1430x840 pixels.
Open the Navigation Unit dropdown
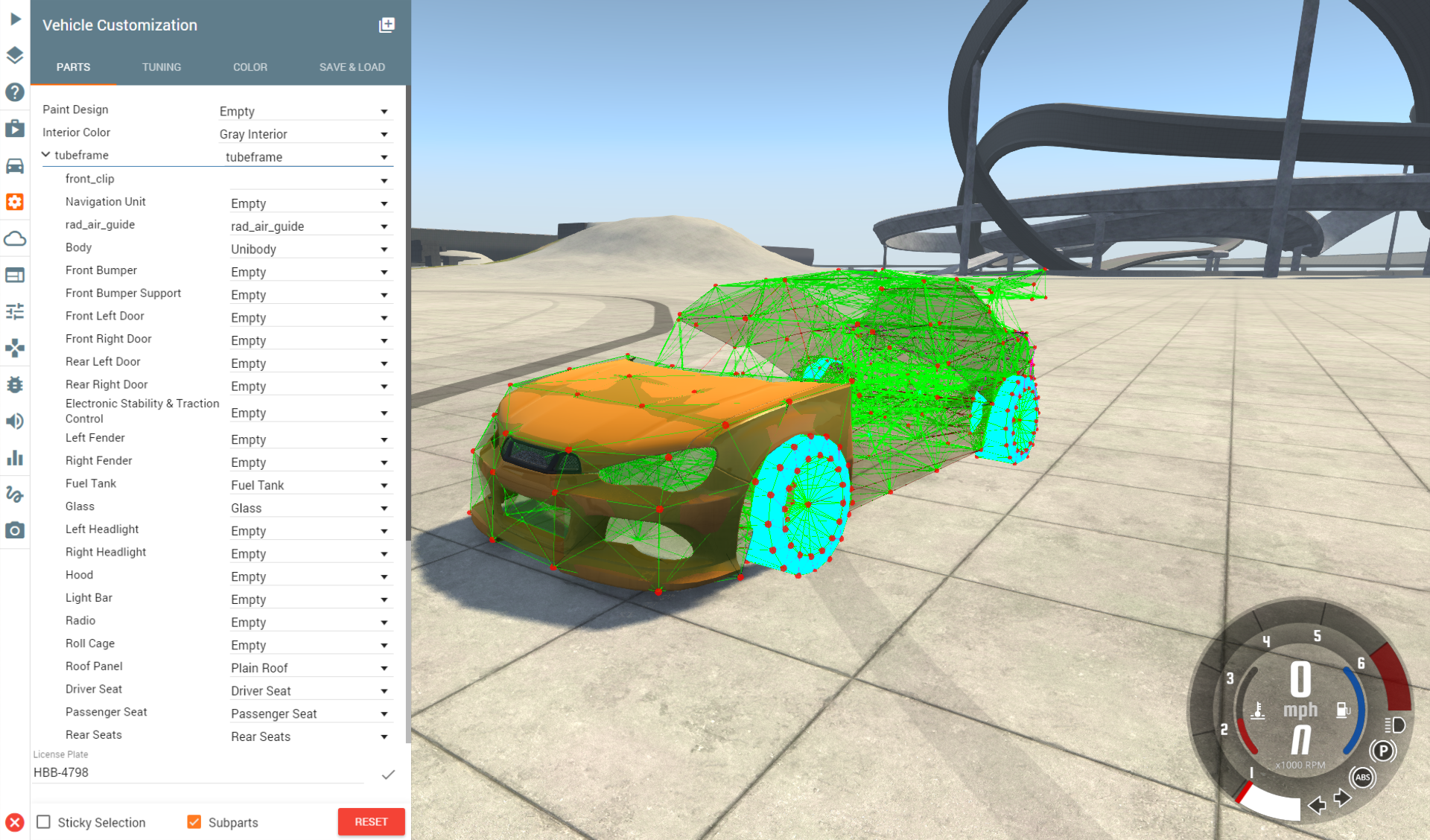pyautogui.click(x=311, y=203)
